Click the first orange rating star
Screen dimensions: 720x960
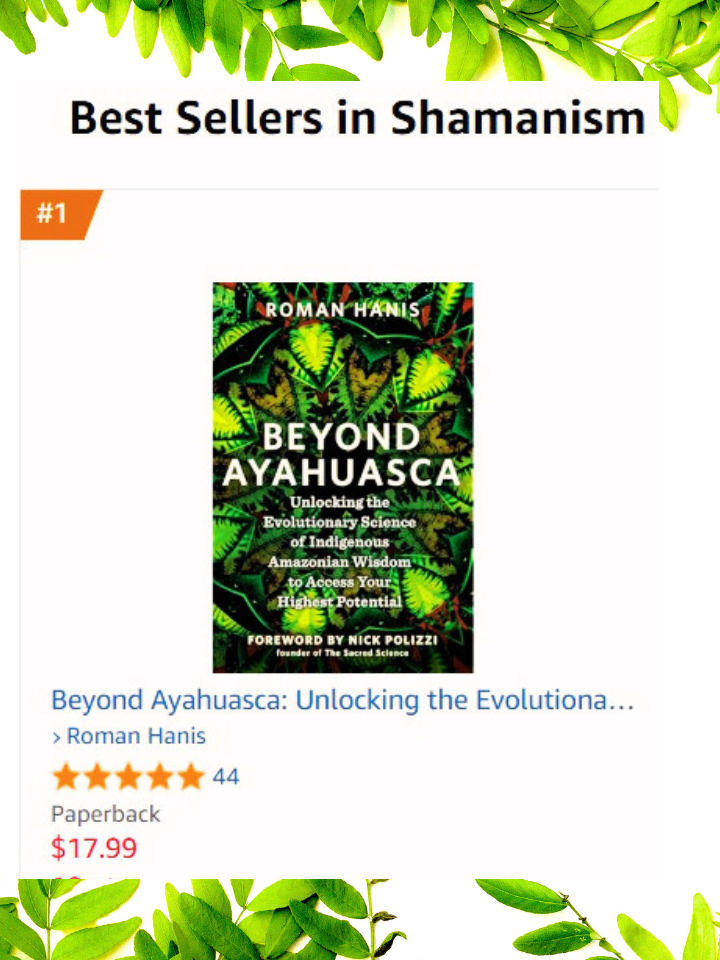(66, 776)
